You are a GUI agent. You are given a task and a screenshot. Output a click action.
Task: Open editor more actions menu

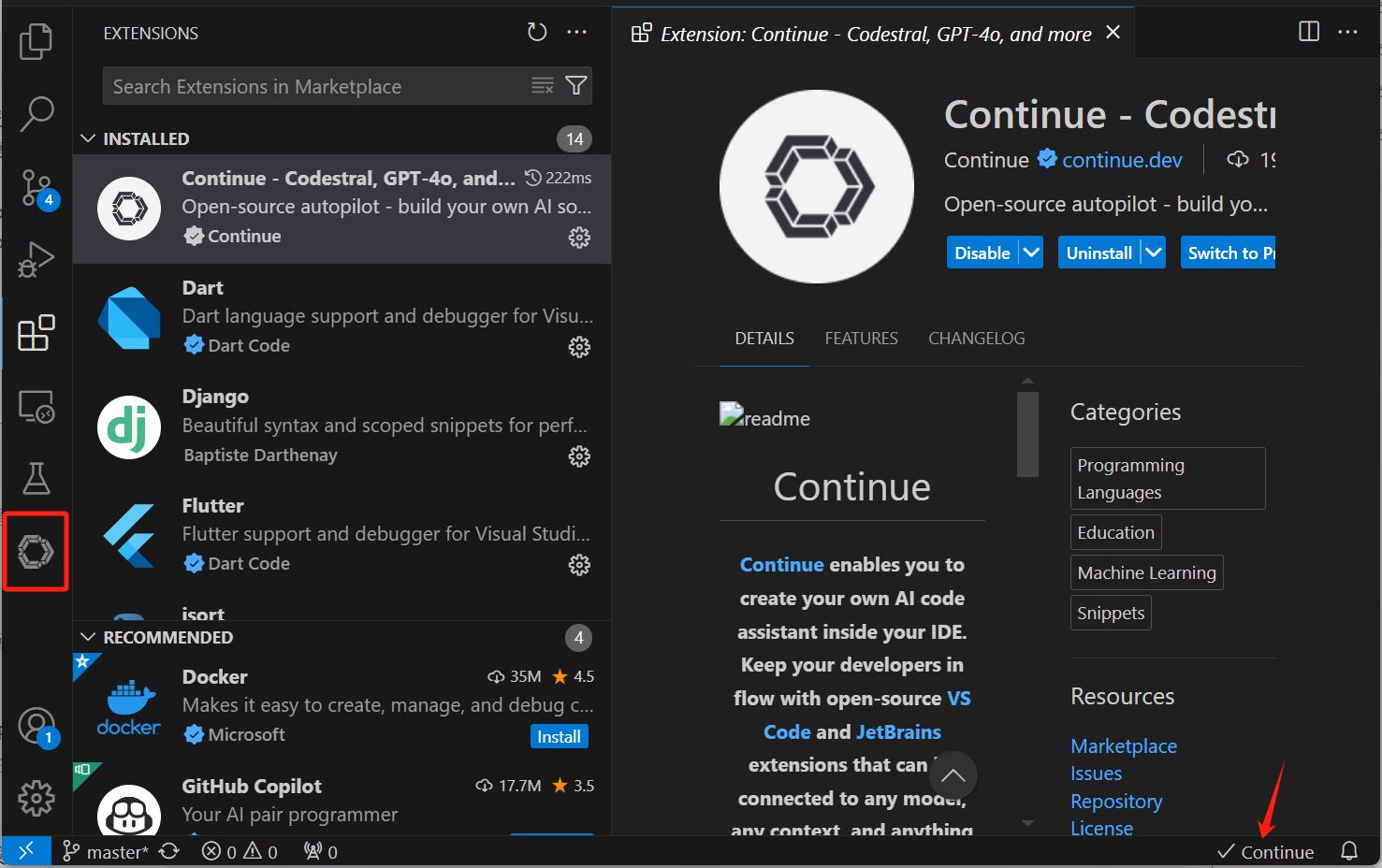tap(1347, 32)
